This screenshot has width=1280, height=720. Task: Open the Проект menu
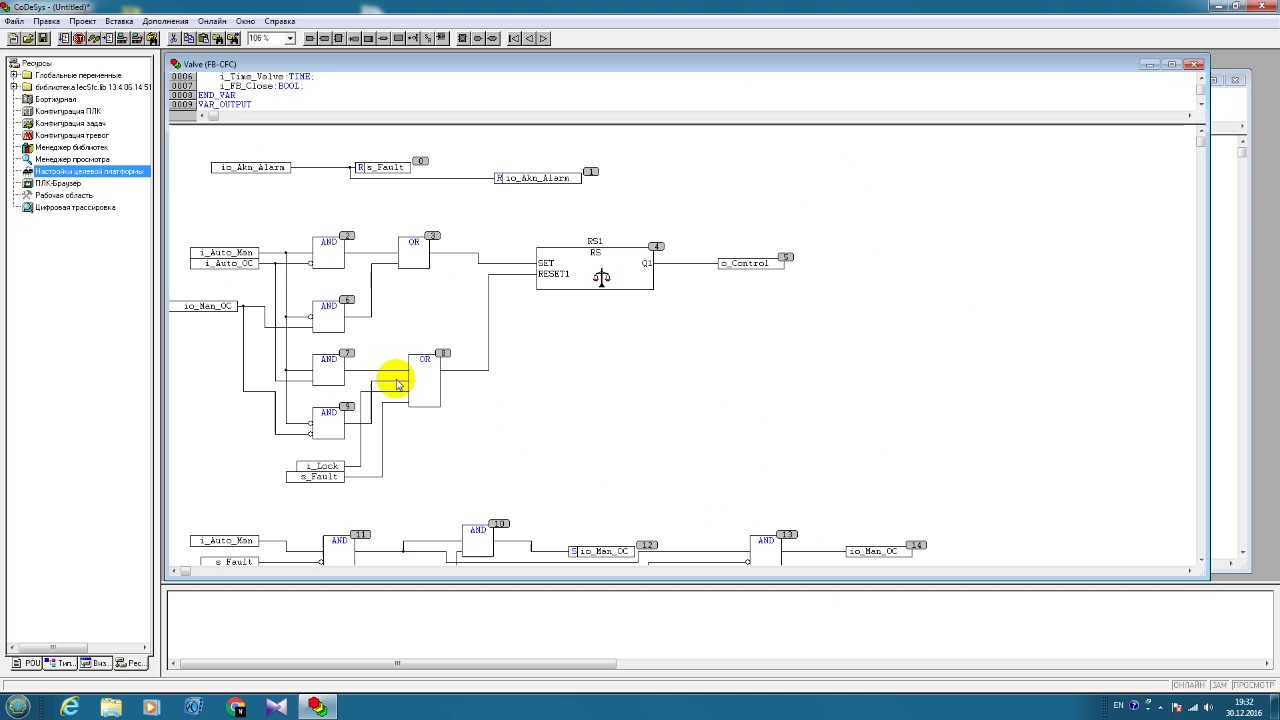83,21
